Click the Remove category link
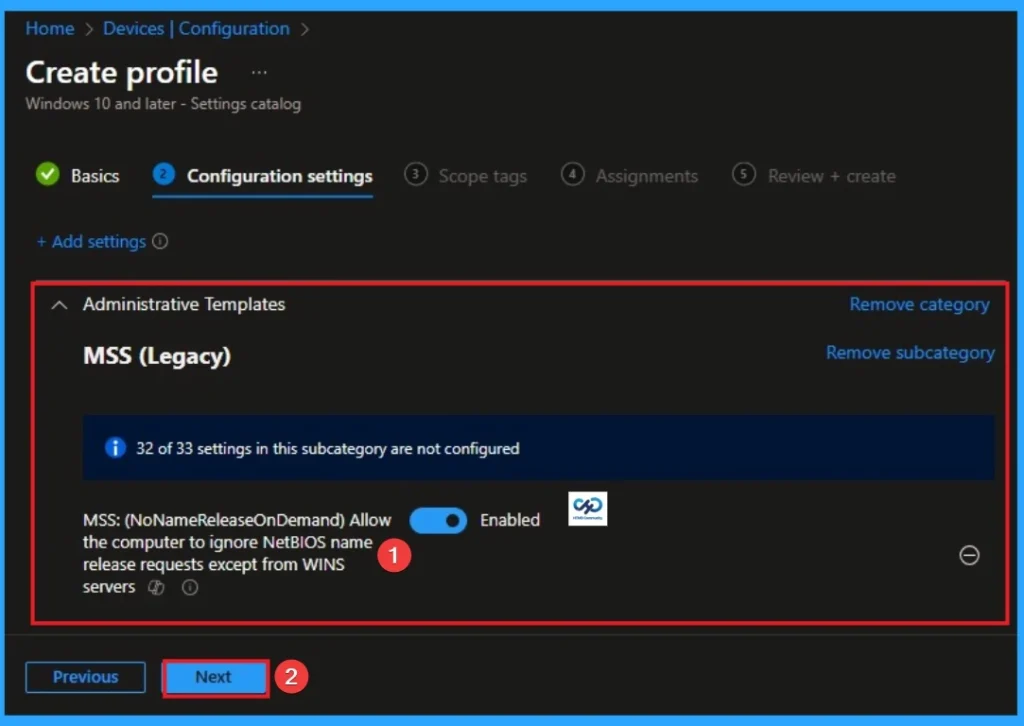The width and height of the screenshot is (1024, 726). pyautogui.click(x=919, y=304)
